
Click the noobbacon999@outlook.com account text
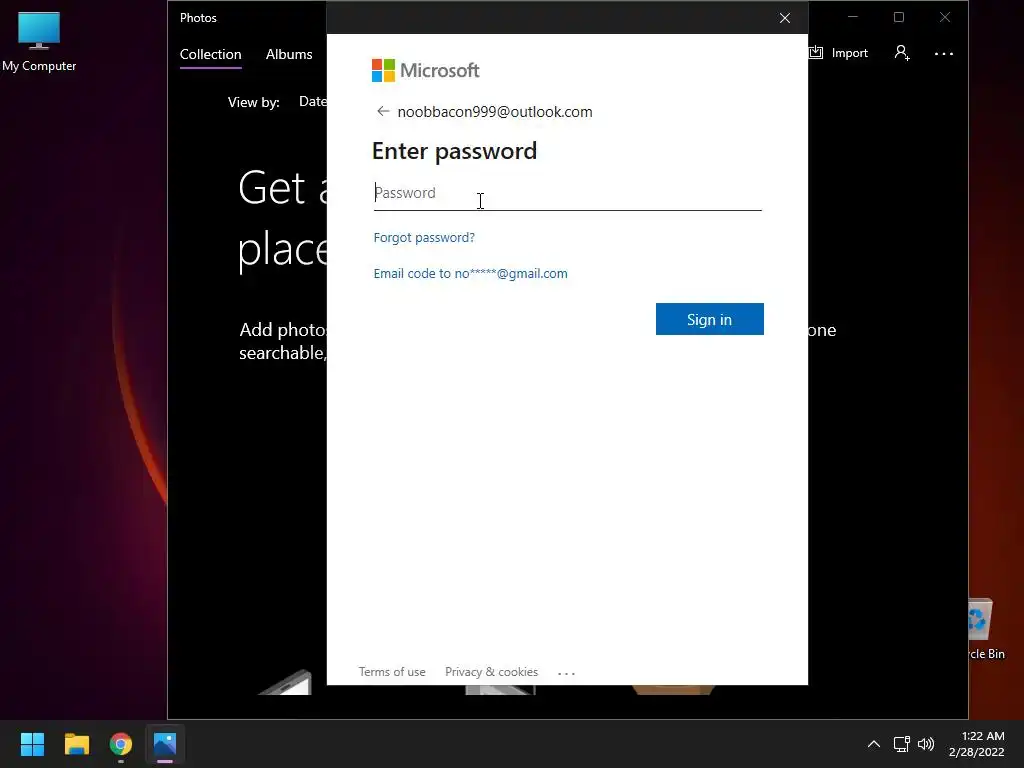click(495, 112)
